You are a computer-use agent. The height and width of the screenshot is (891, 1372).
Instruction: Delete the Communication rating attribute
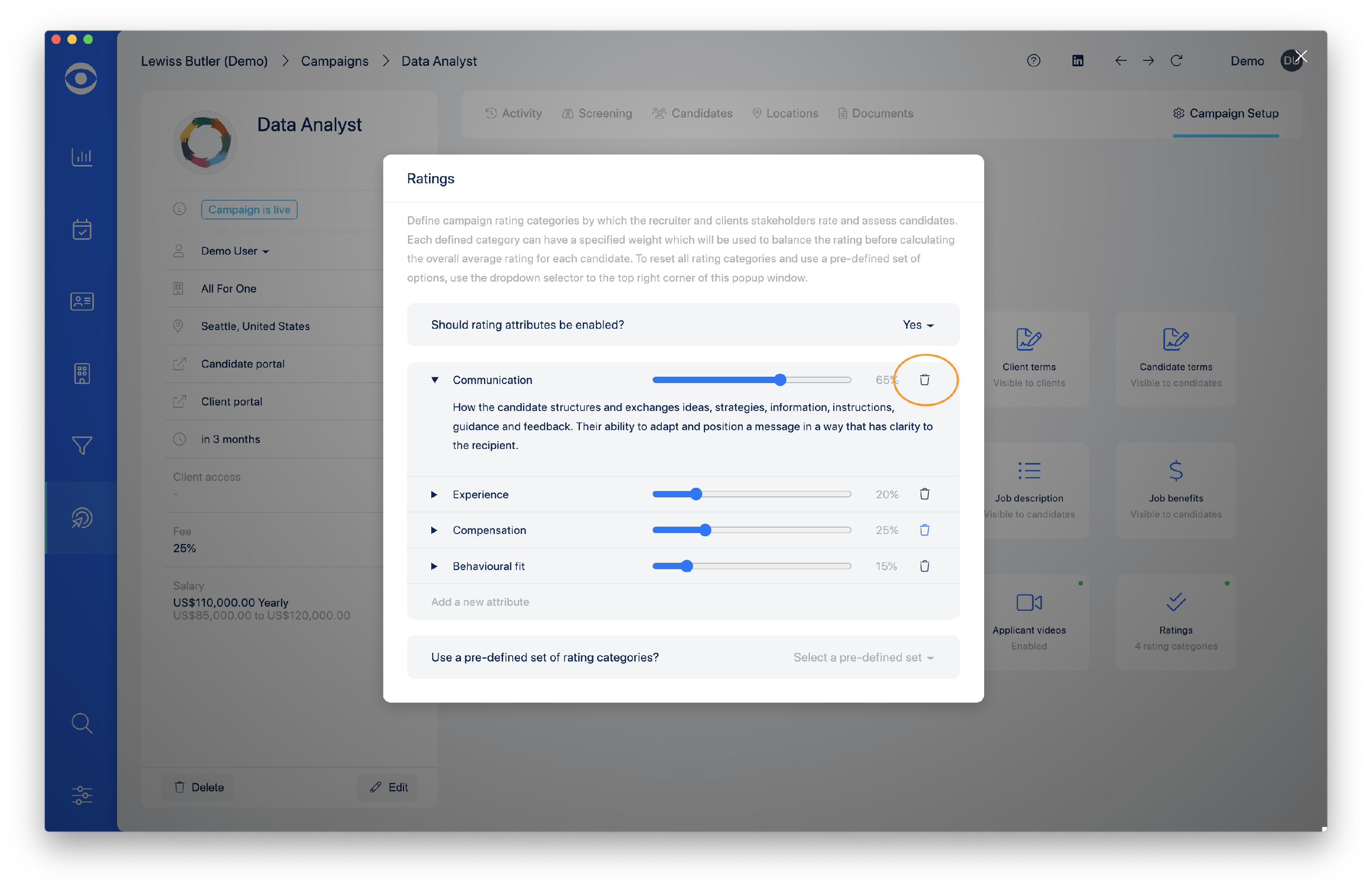(x=924, y=380)
